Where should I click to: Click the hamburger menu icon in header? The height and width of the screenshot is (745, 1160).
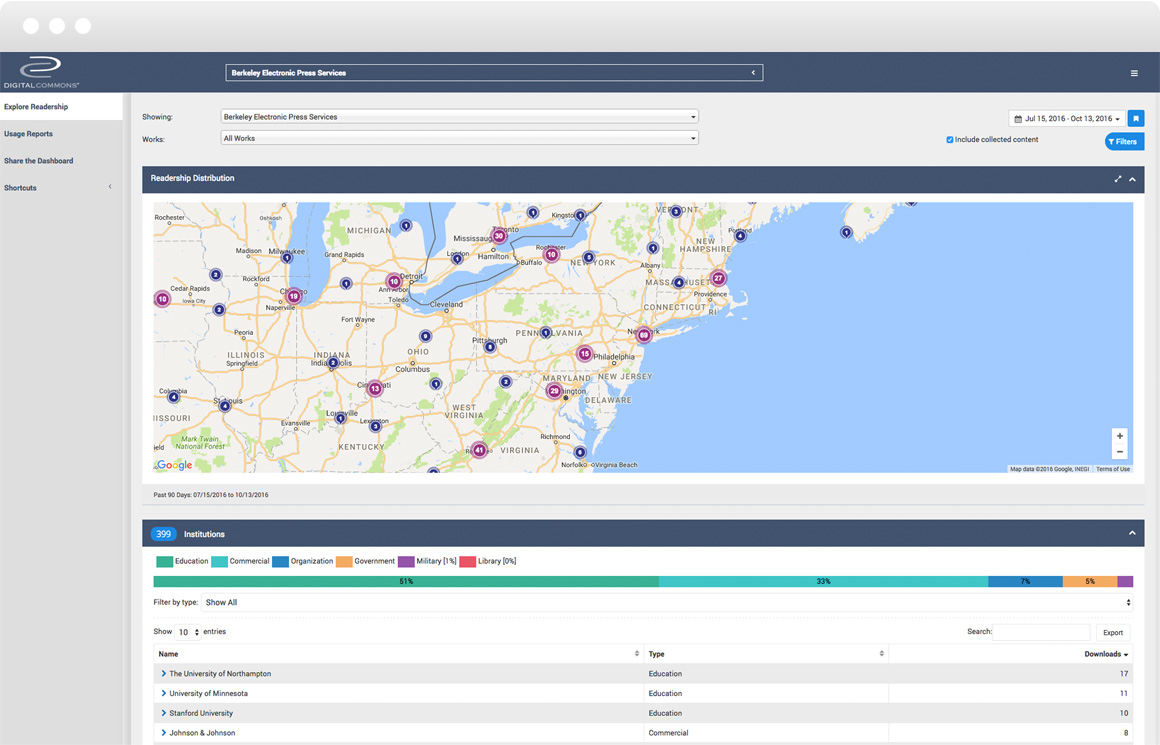tap(1134, 73)
